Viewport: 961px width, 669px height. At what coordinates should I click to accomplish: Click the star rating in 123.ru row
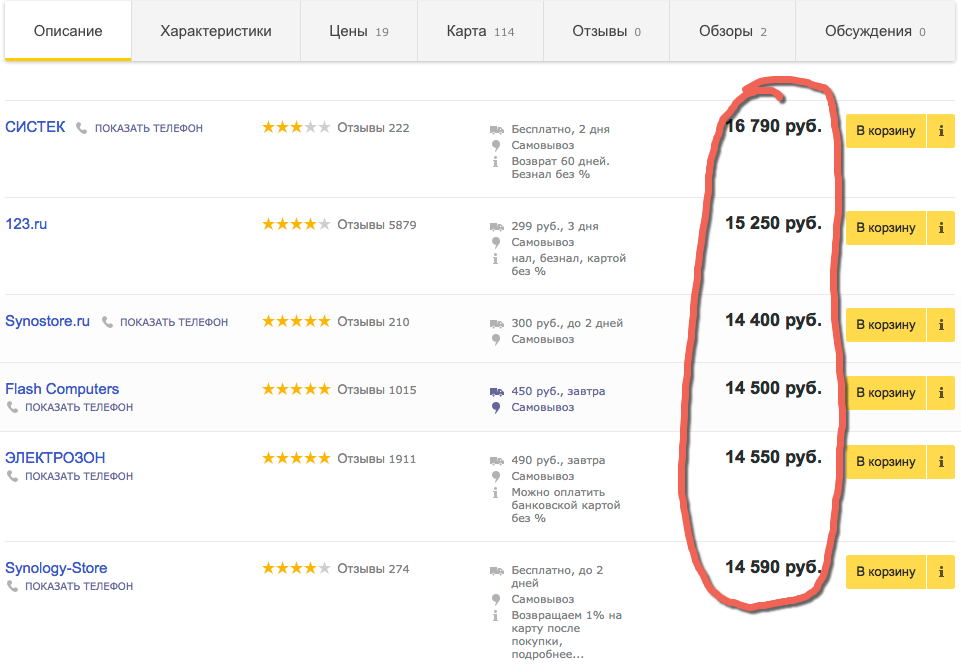coord(296,224)
